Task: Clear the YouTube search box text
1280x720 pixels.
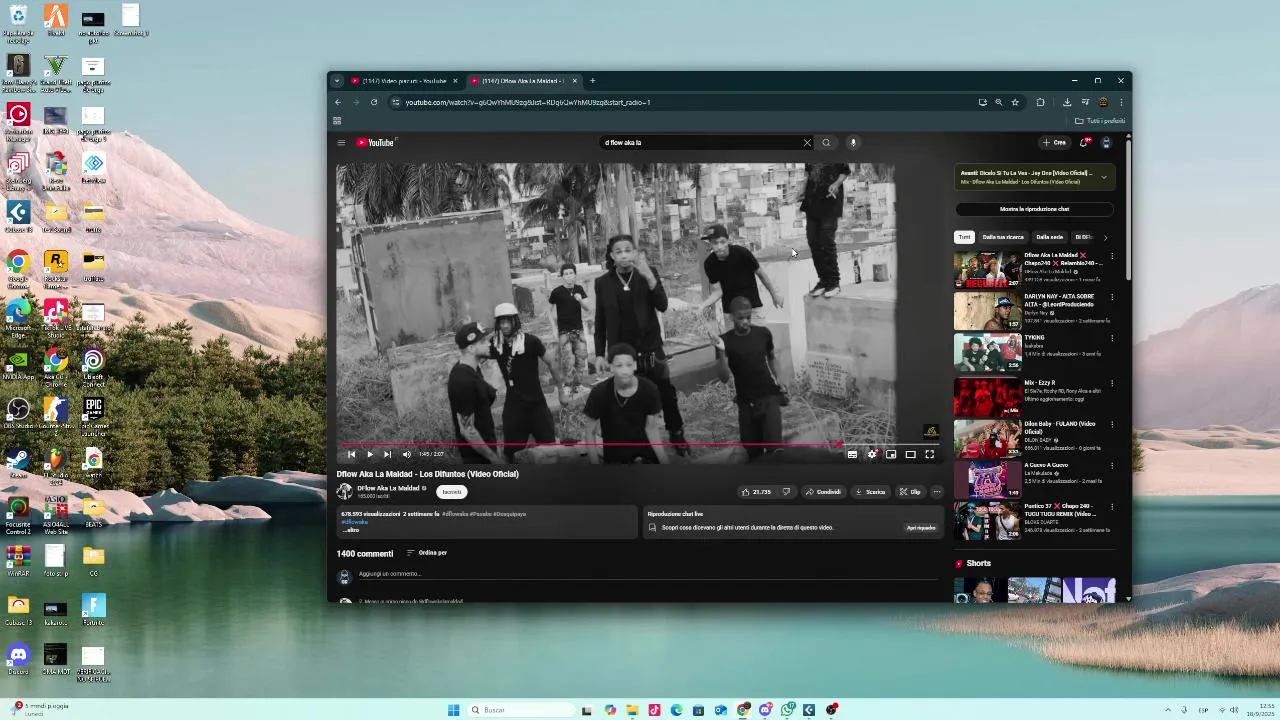Action: [807, 143]
